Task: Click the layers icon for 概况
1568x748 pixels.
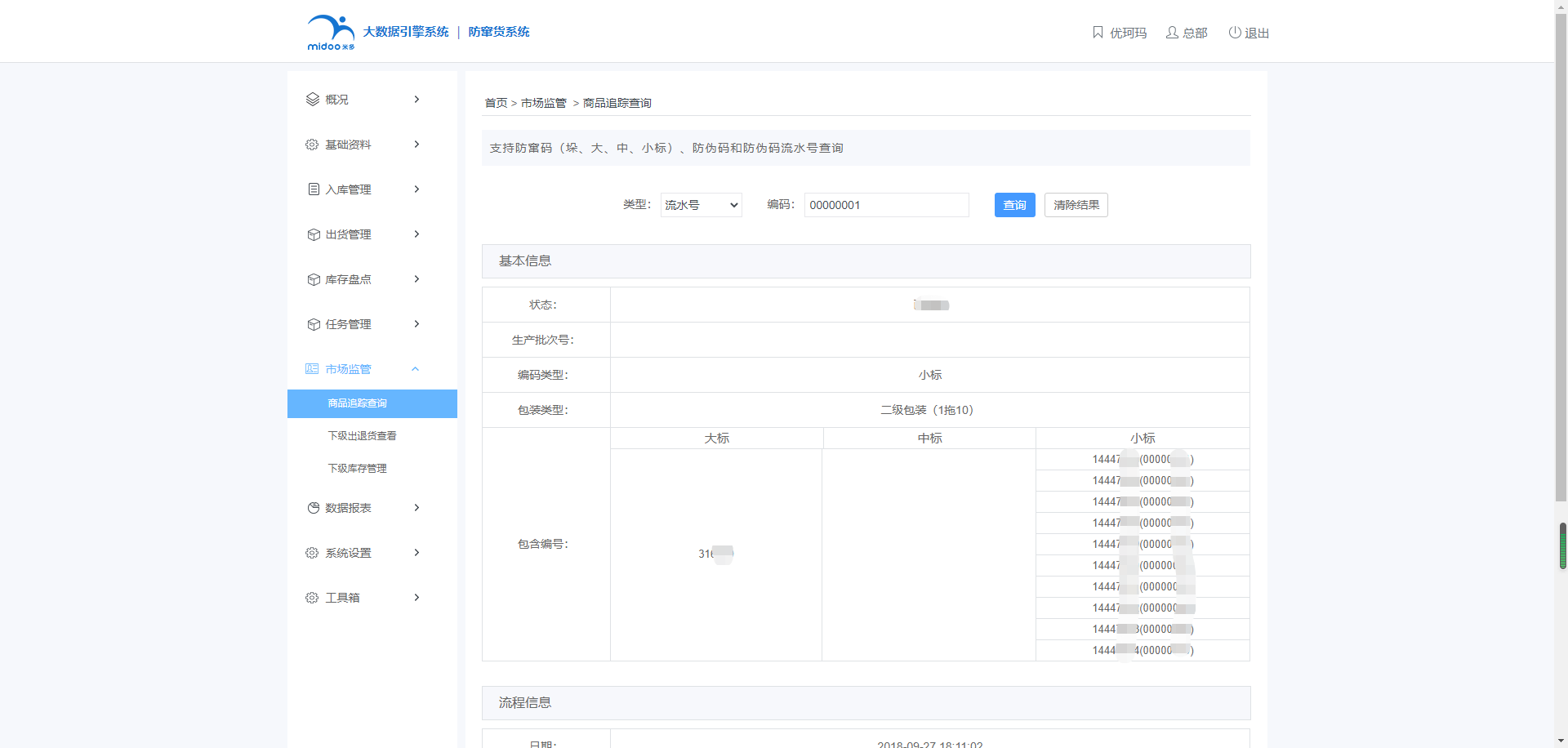Action: point(313,100)
